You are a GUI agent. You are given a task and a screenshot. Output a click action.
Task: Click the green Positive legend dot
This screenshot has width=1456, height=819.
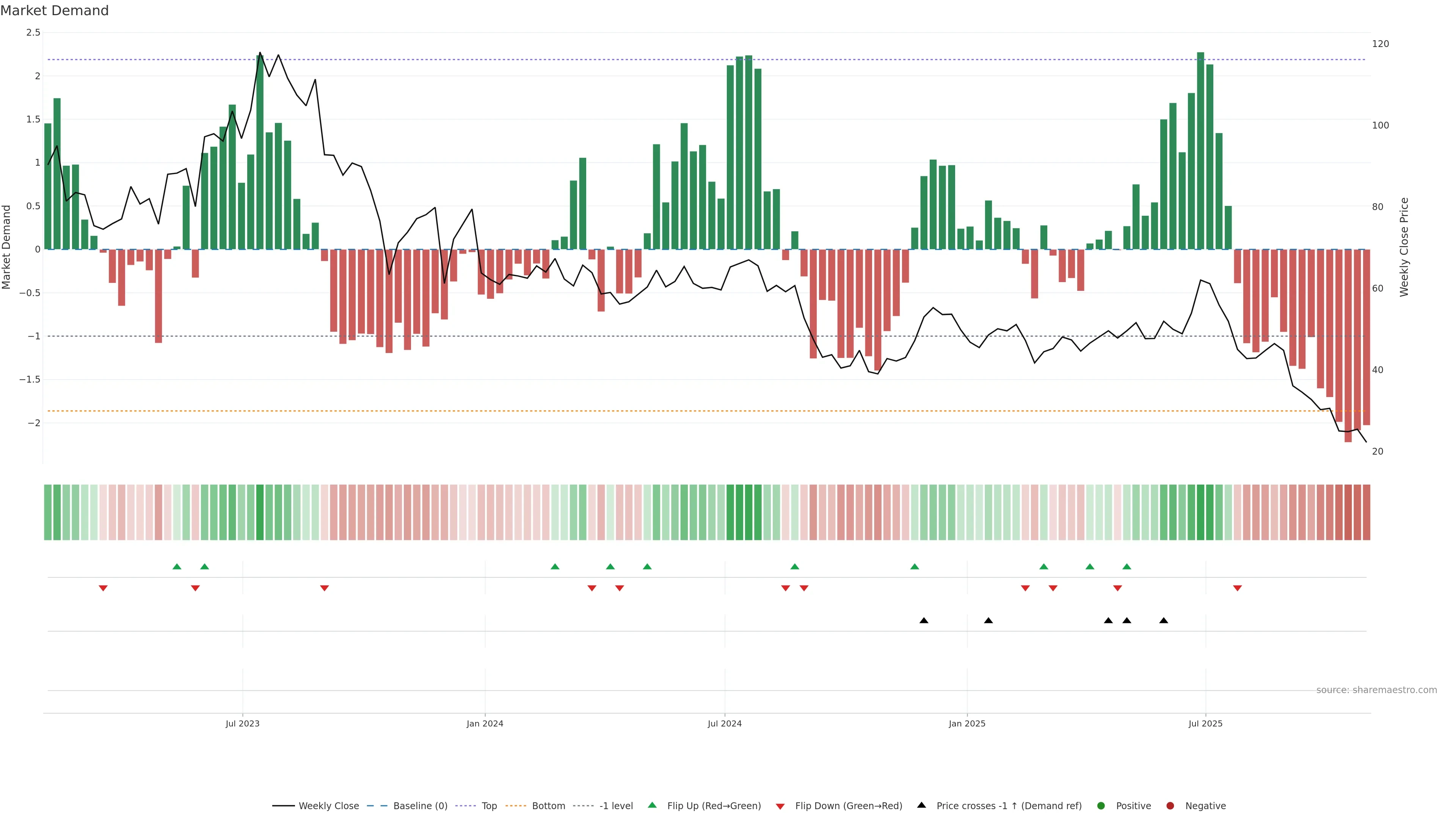(x=1100, y=806)
